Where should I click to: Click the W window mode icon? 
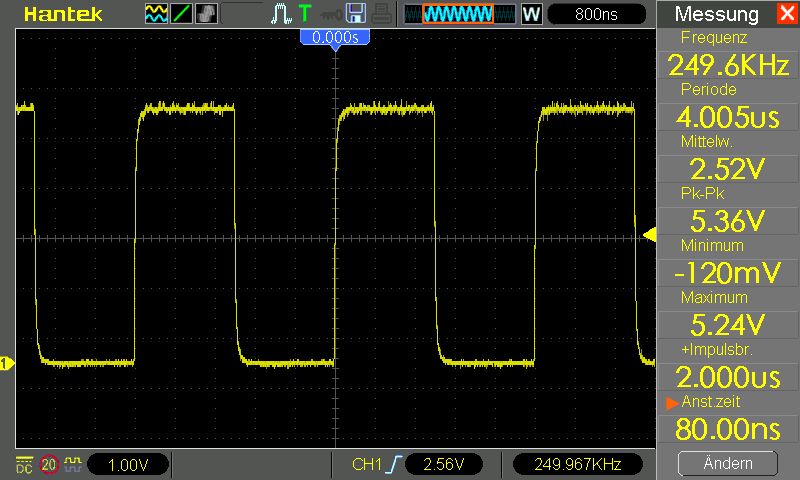(531, 14)
